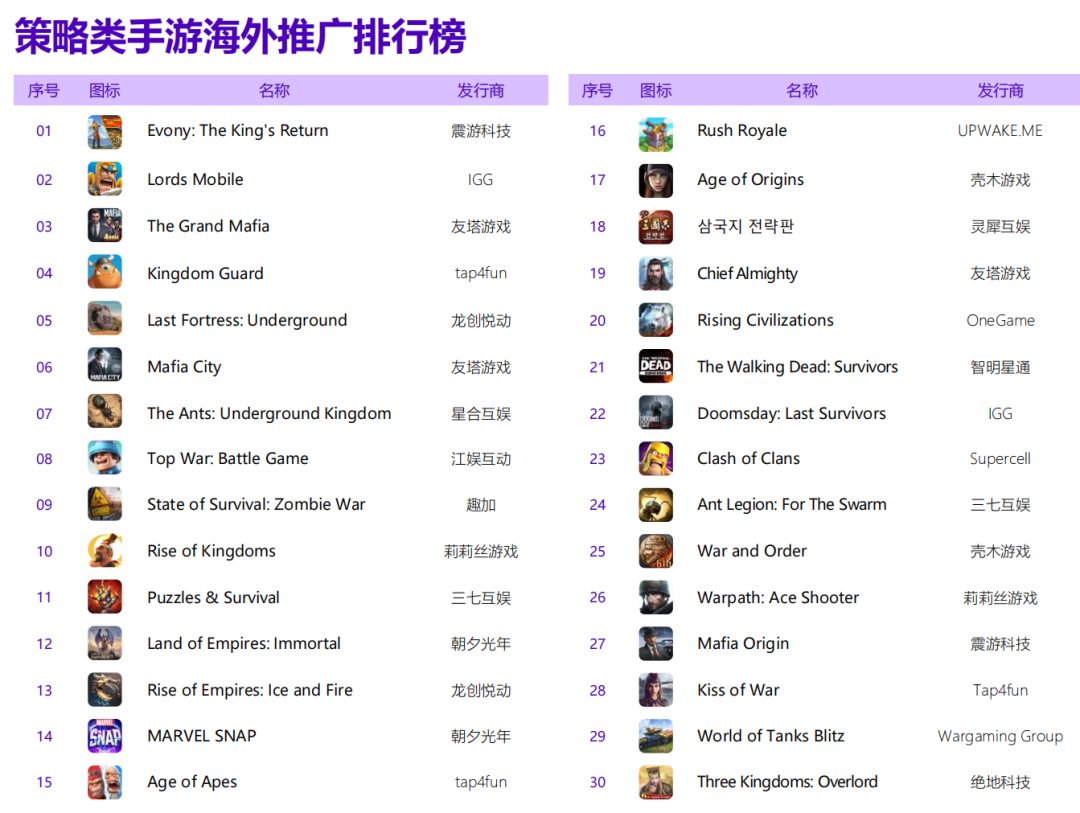Open the Kiss of War icon
1080x813 pixels.
tap(656, 690)
